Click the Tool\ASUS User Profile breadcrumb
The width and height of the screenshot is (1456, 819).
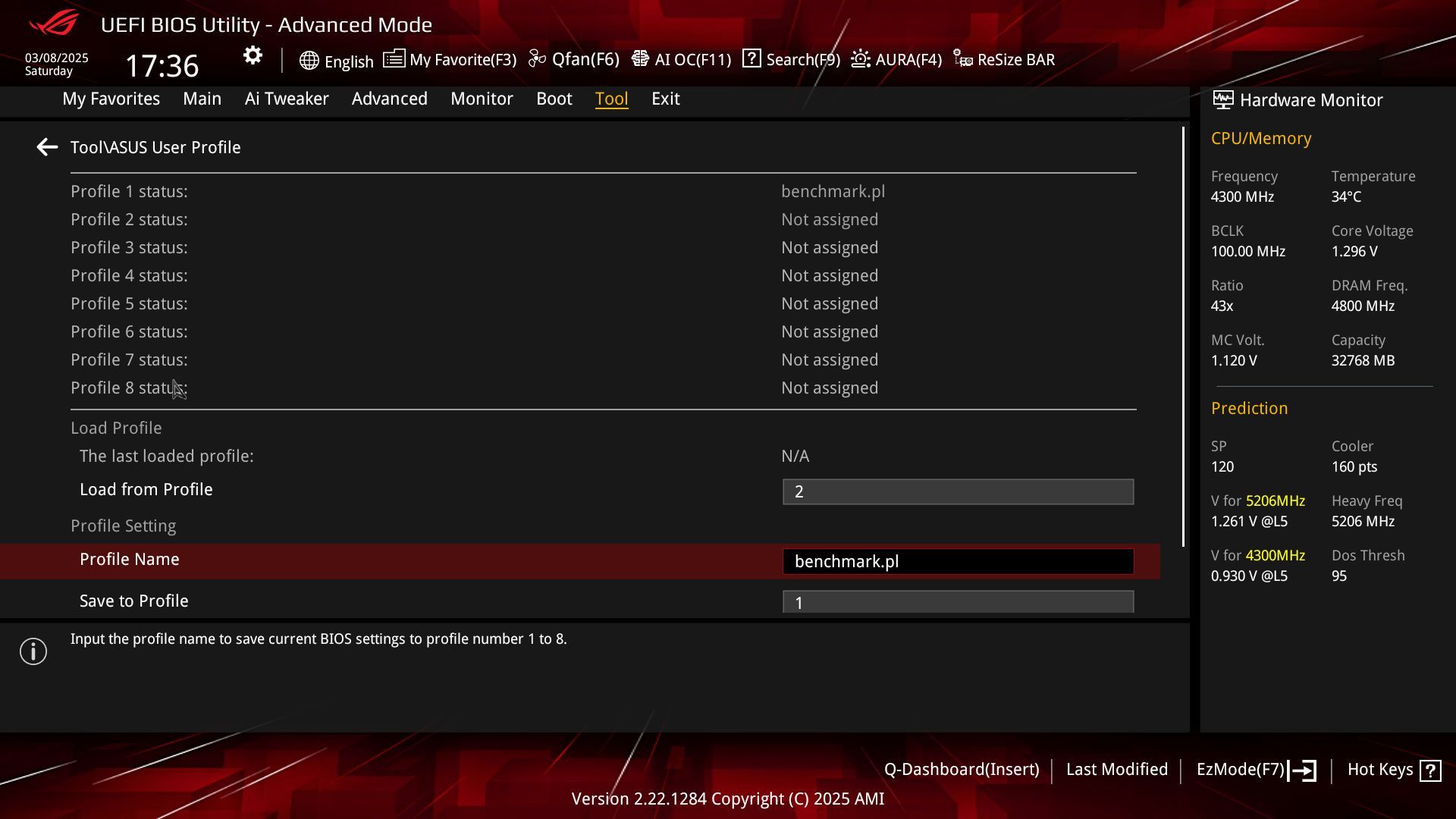[155, 147]
